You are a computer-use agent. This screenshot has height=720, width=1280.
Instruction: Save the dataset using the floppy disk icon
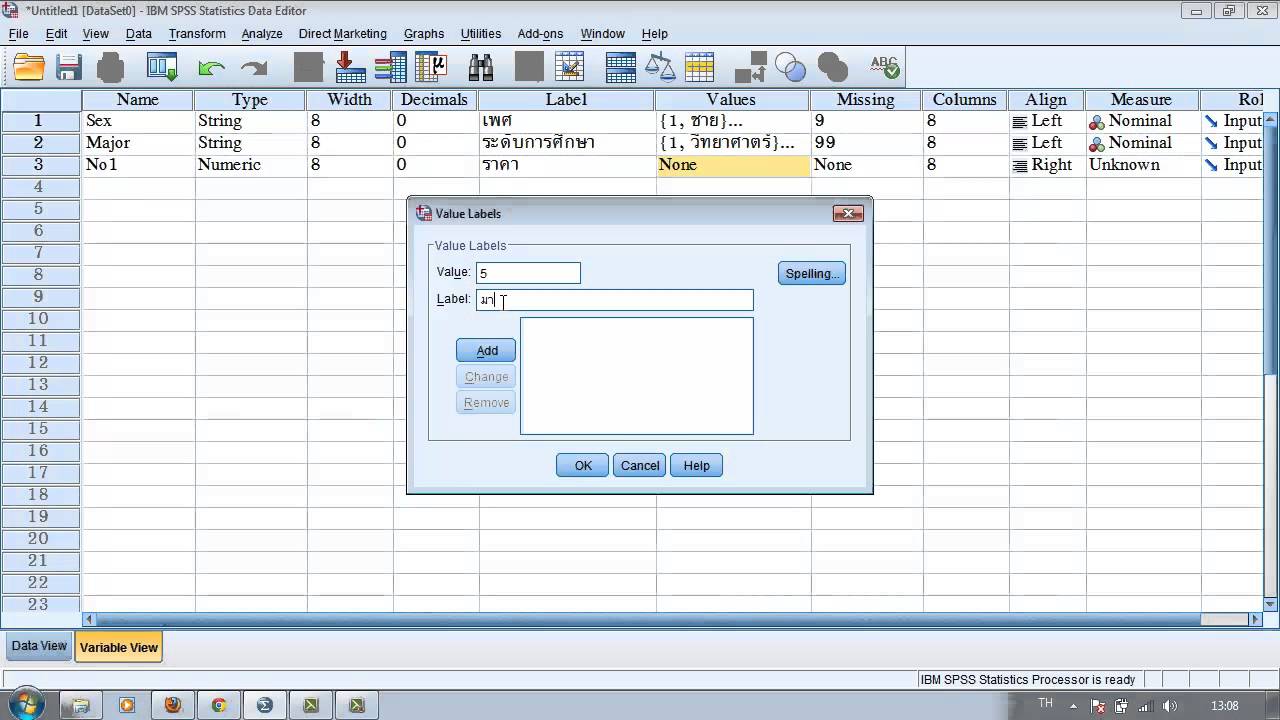[x=69, y=68]
